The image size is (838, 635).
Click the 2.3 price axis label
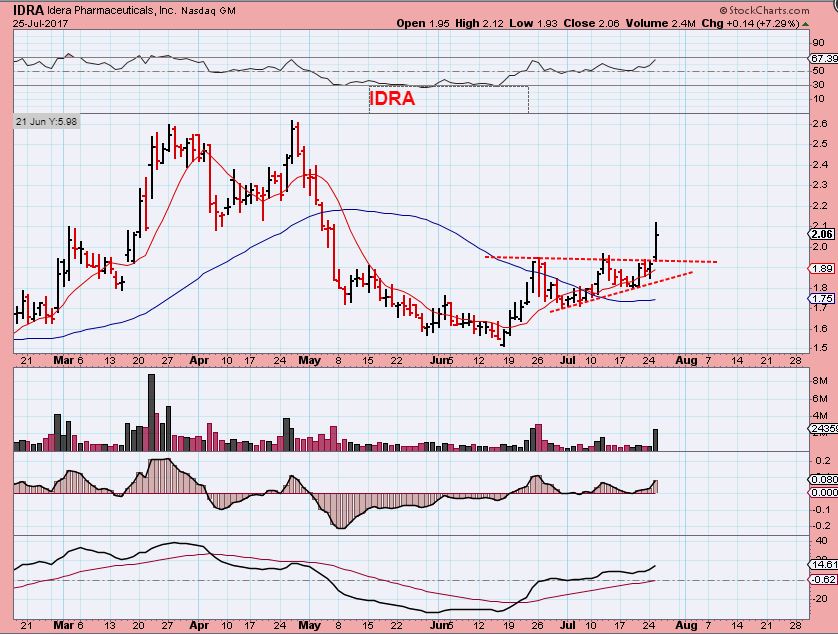819,185
